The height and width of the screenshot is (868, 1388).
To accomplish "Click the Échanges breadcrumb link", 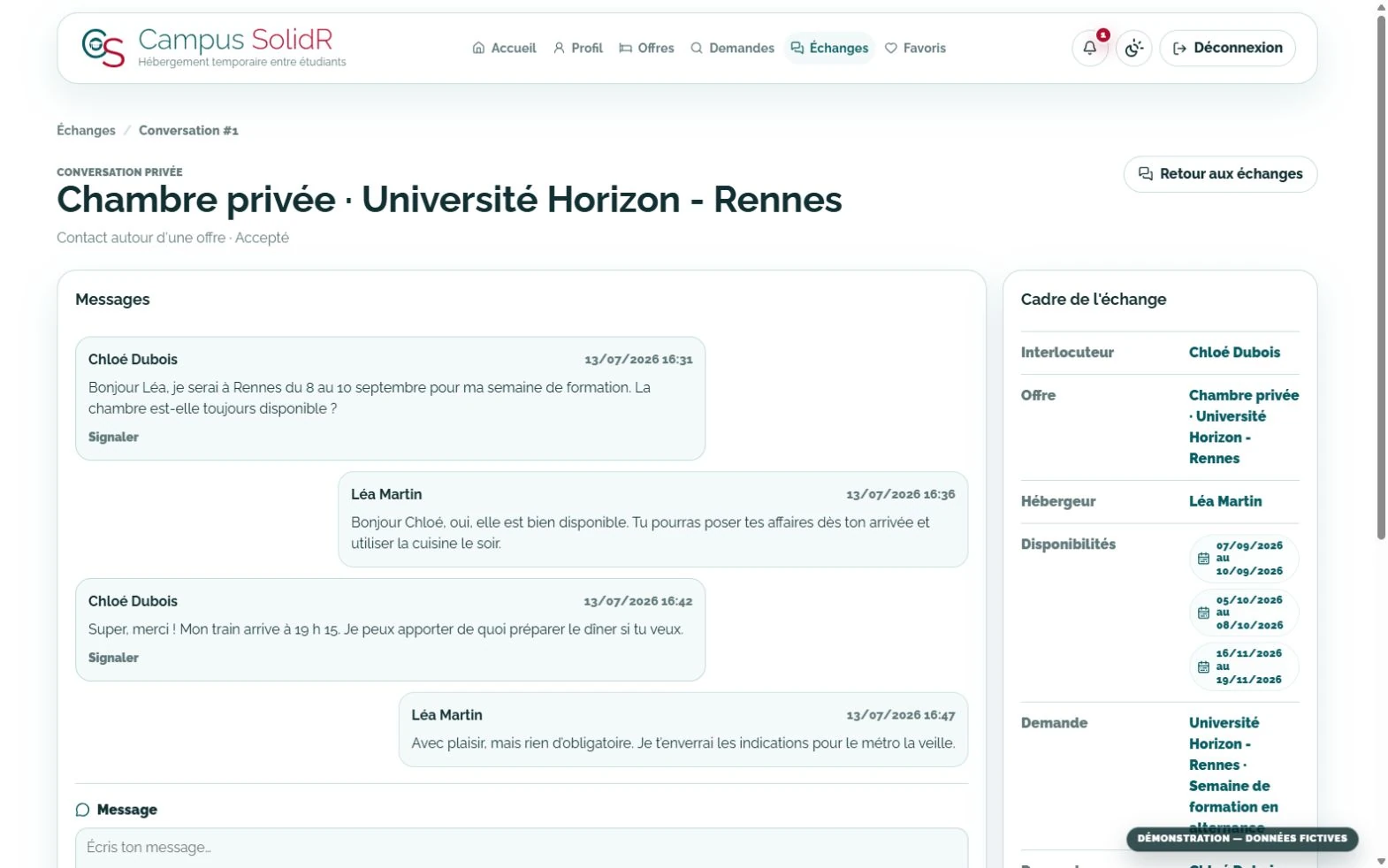I will point(86,130).
